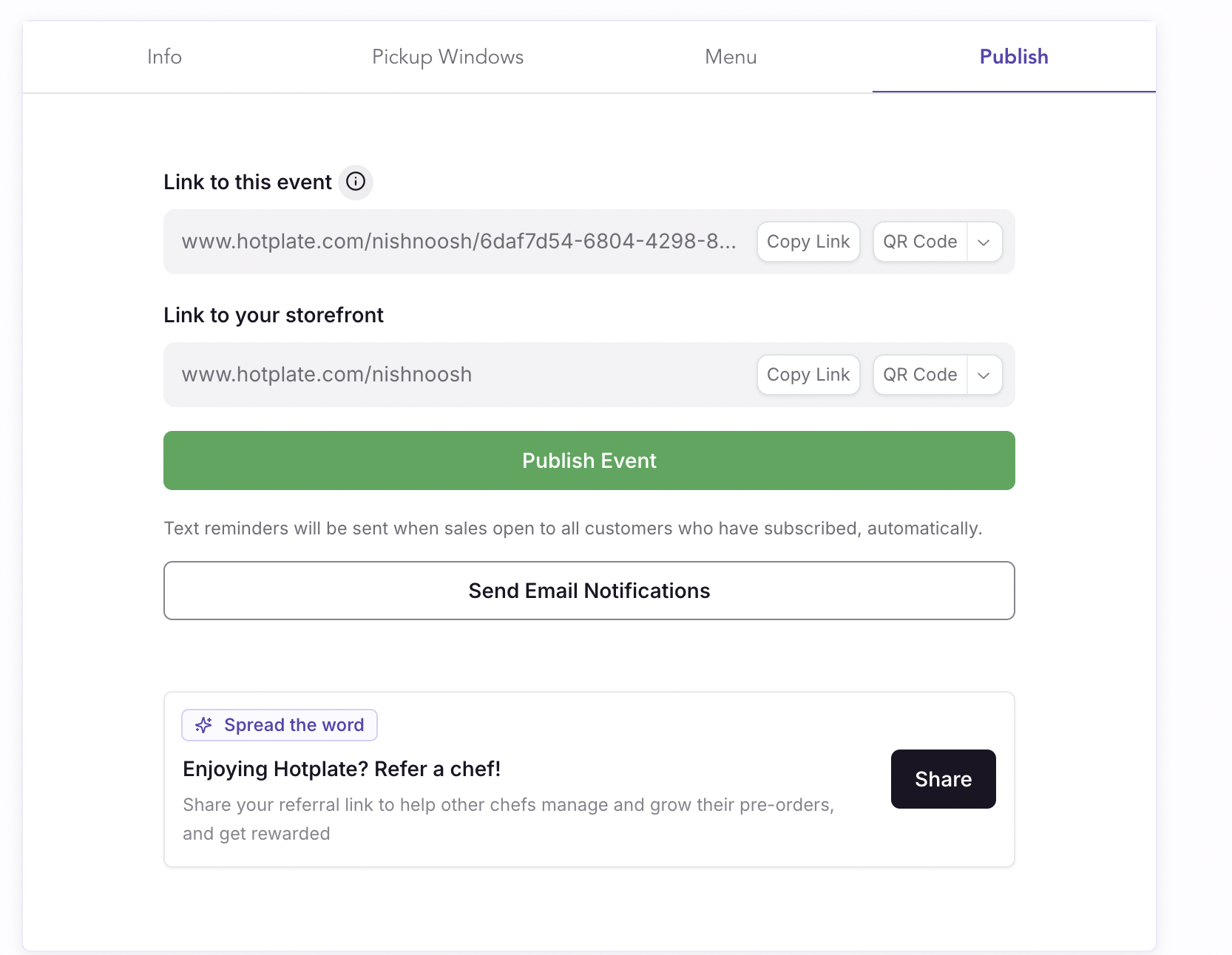This screenshot has height=955, width=1232.
Task: Click the sparkle icon in Spread the word
Action: click(203, 725)
